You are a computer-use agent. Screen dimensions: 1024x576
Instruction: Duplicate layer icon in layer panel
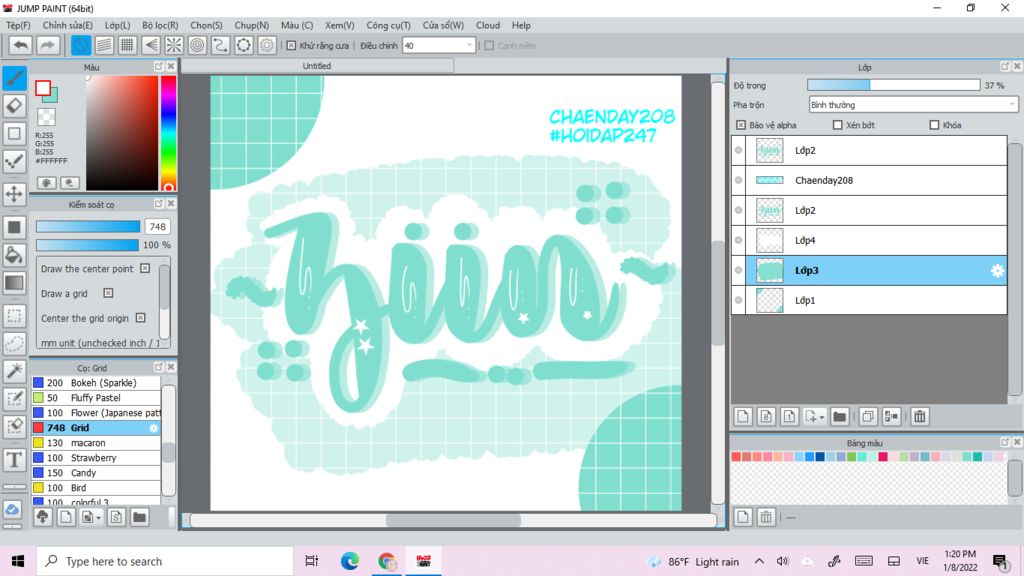(868, 417)
